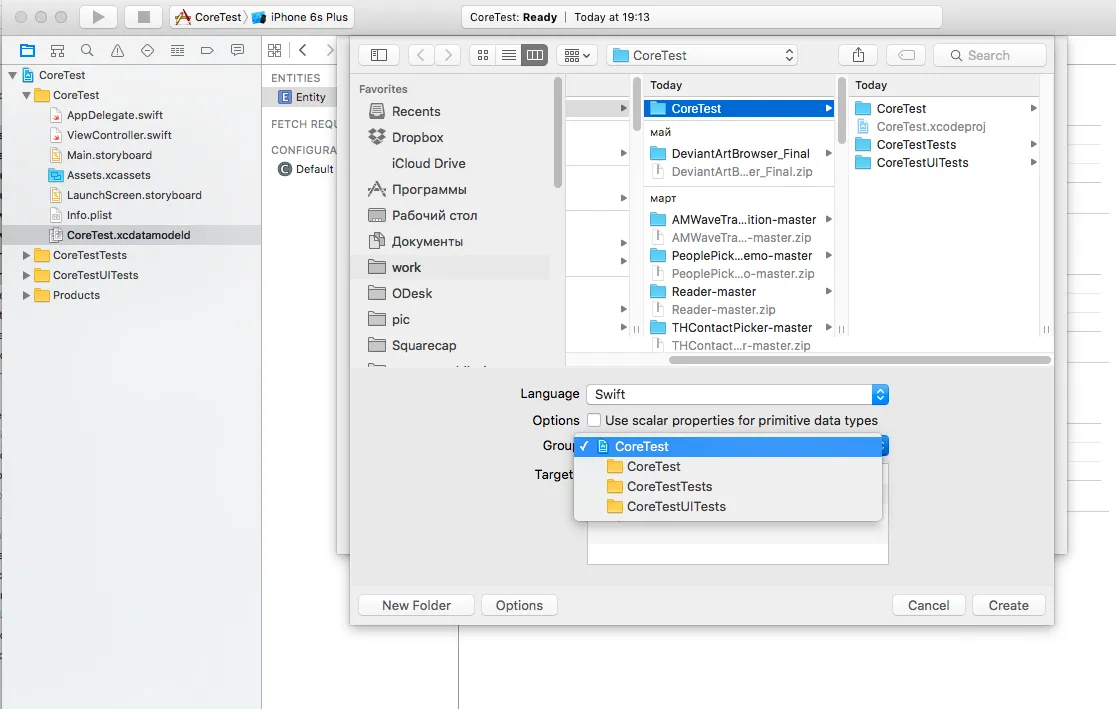Open the Project navigator icon
Screen dimensions: 1116x709
(28, 51)
